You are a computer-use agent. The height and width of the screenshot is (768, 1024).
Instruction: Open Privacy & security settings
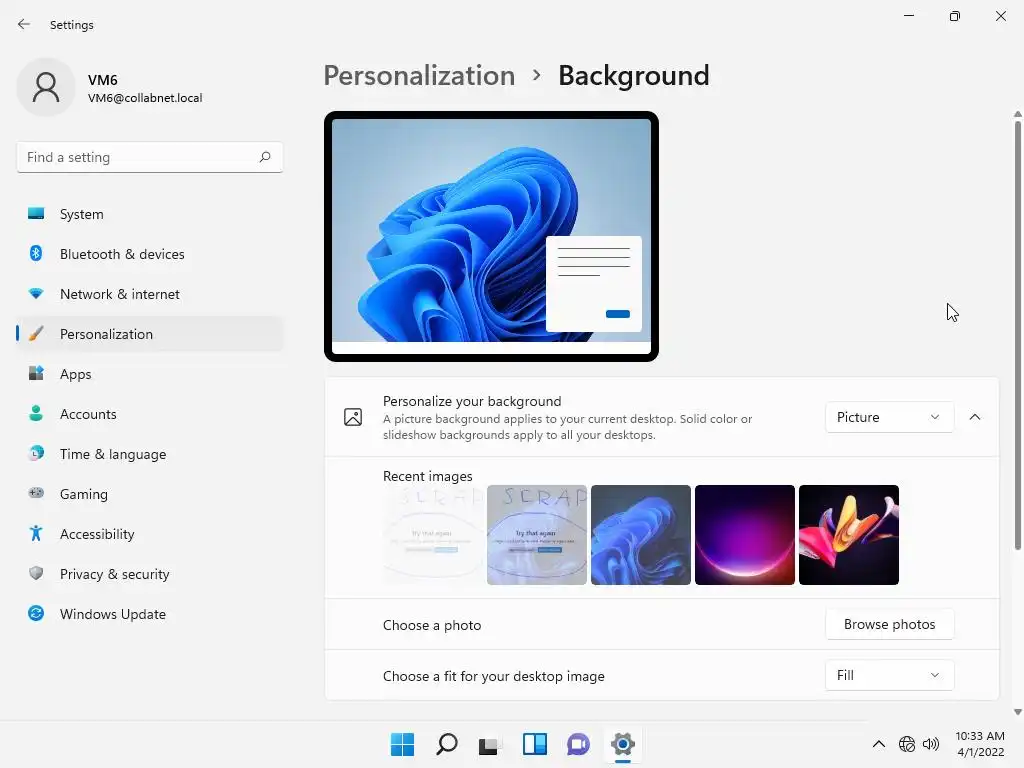[150, 574]
